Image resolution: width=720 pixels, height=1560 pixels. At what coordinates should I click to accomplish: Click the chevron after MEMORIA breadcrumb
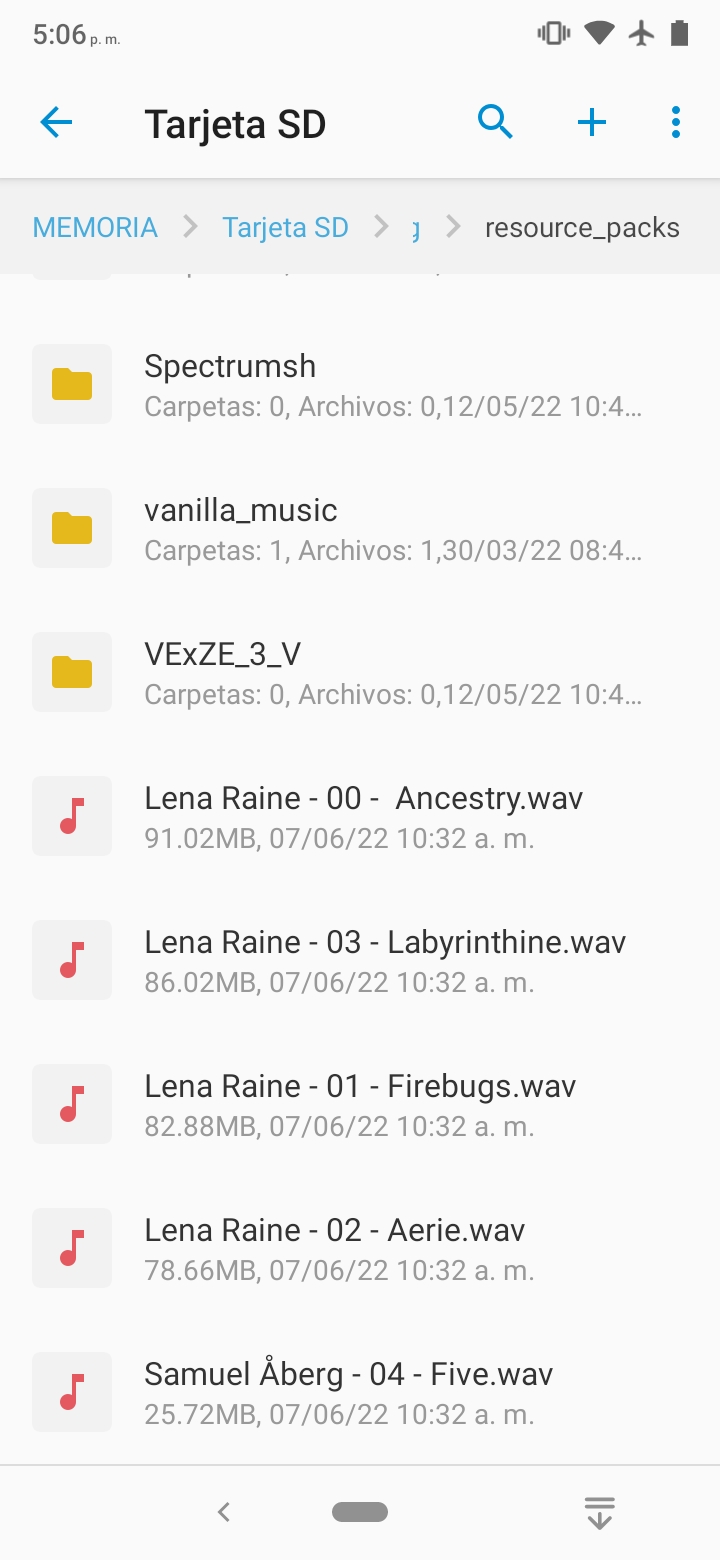190,228
